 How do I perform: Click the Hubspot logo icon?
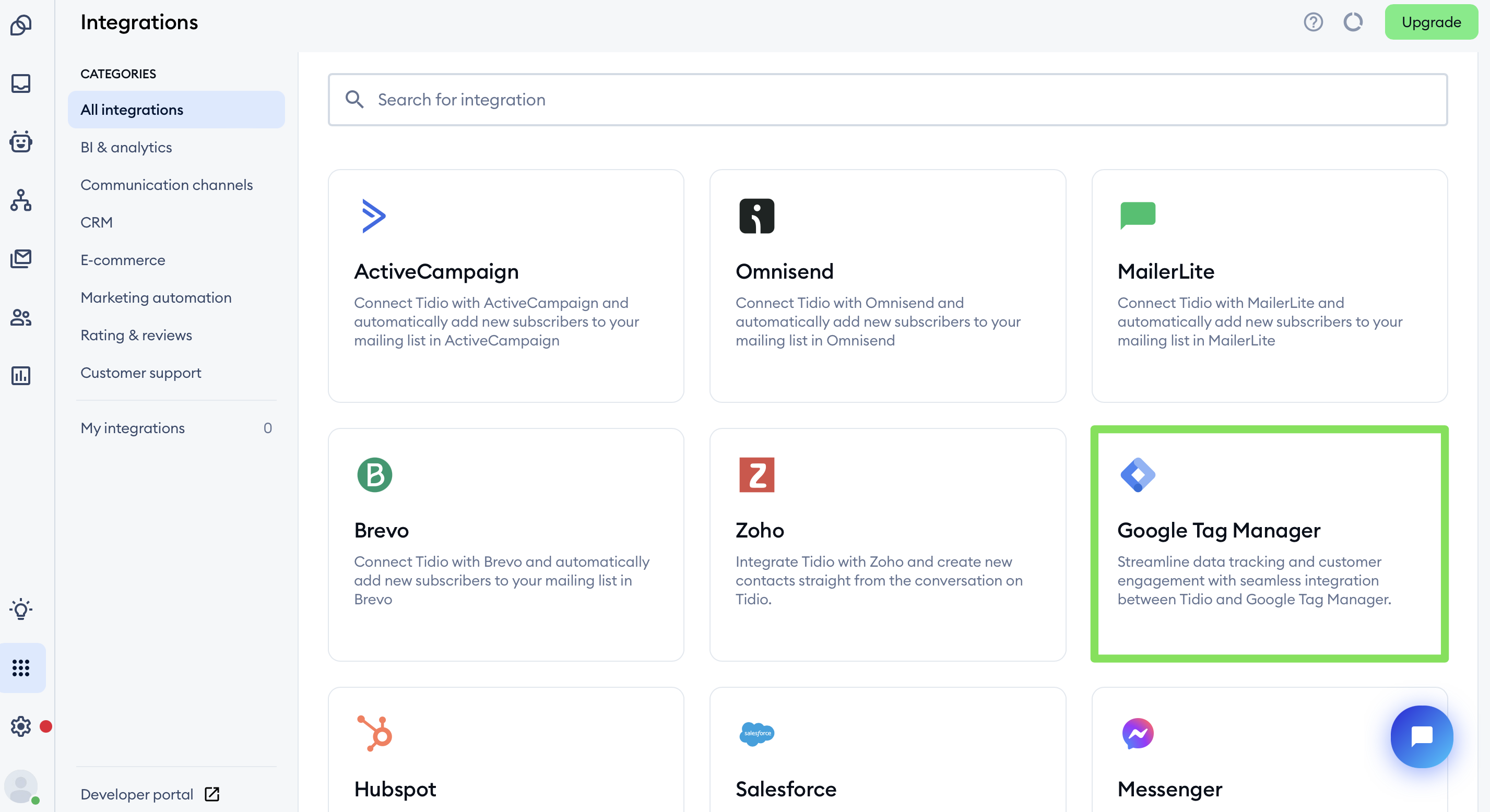pos(374,733)
